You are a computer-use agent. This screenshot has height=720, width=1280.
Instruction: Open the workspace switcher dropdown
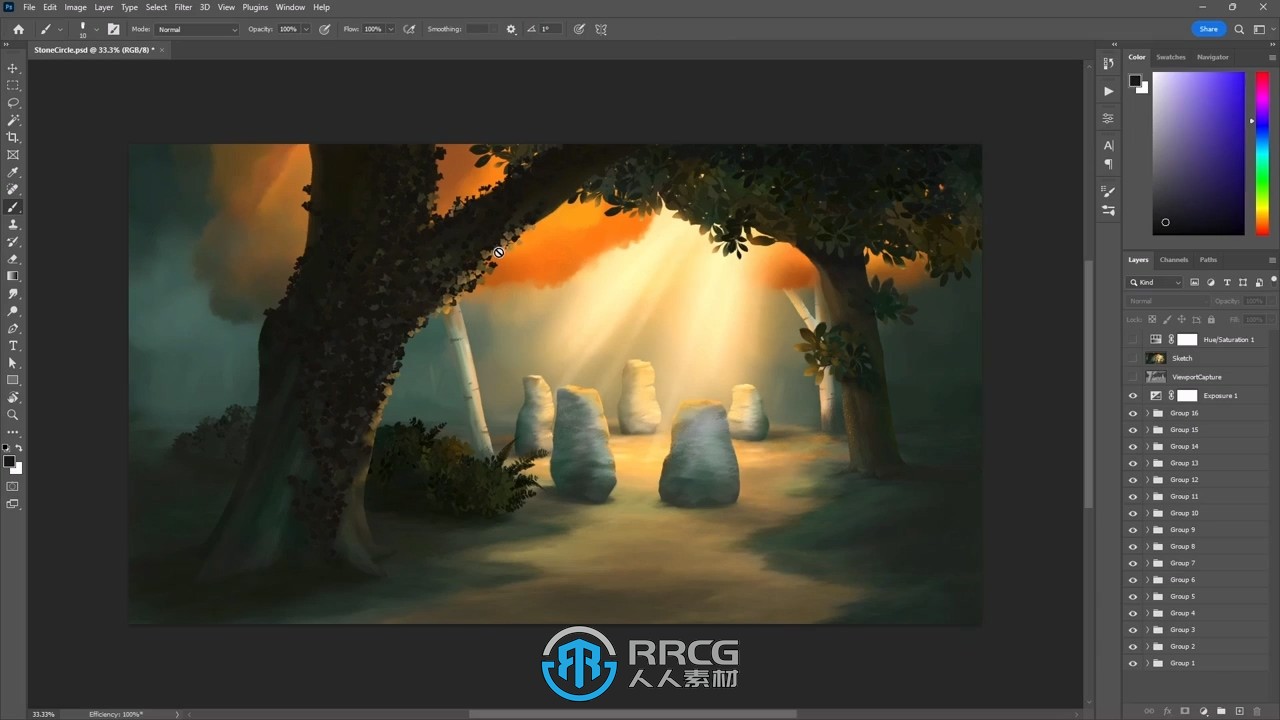1262,29
